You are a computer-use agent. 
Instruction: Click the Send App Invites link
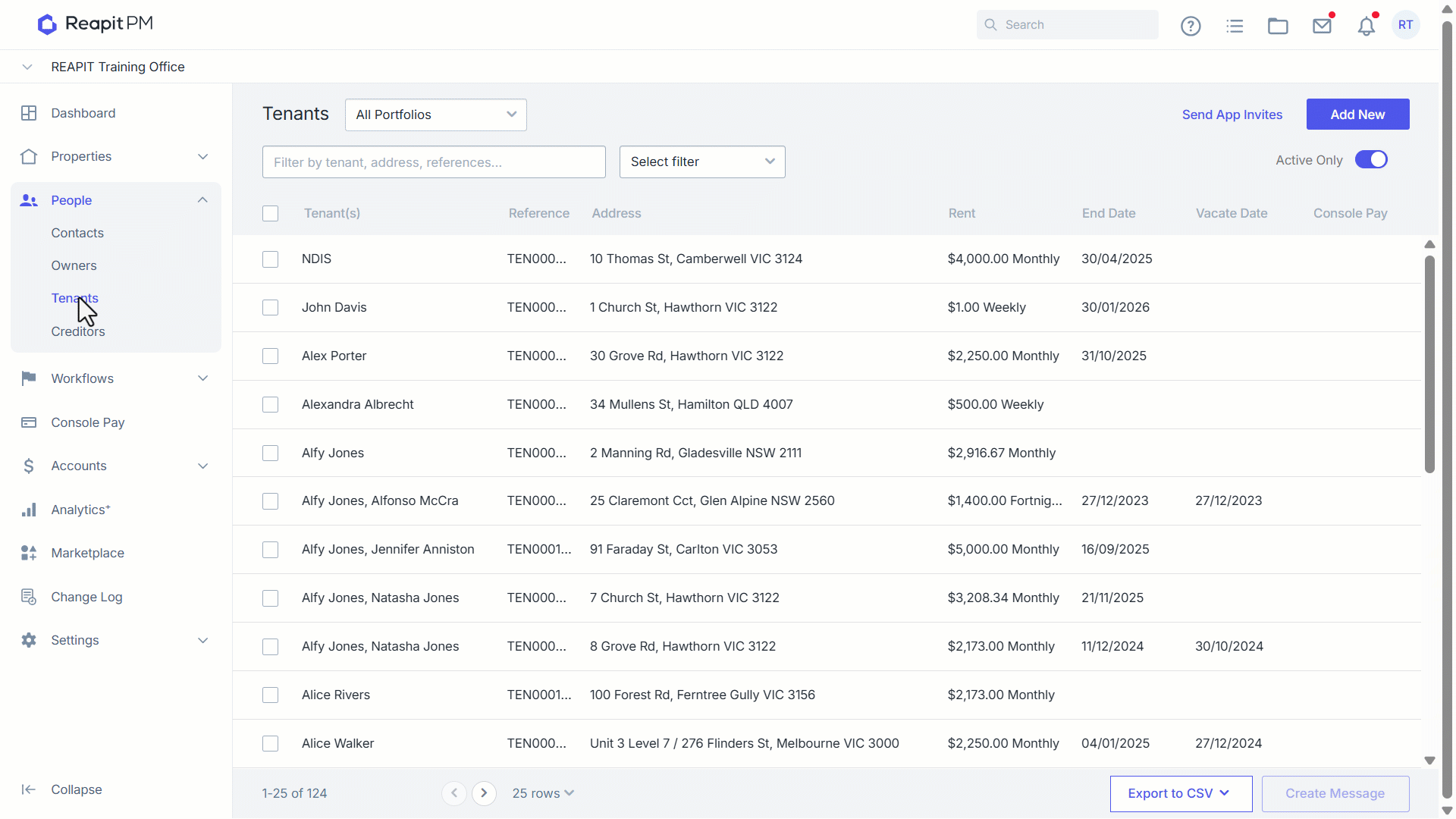[x=1232, y=115]
